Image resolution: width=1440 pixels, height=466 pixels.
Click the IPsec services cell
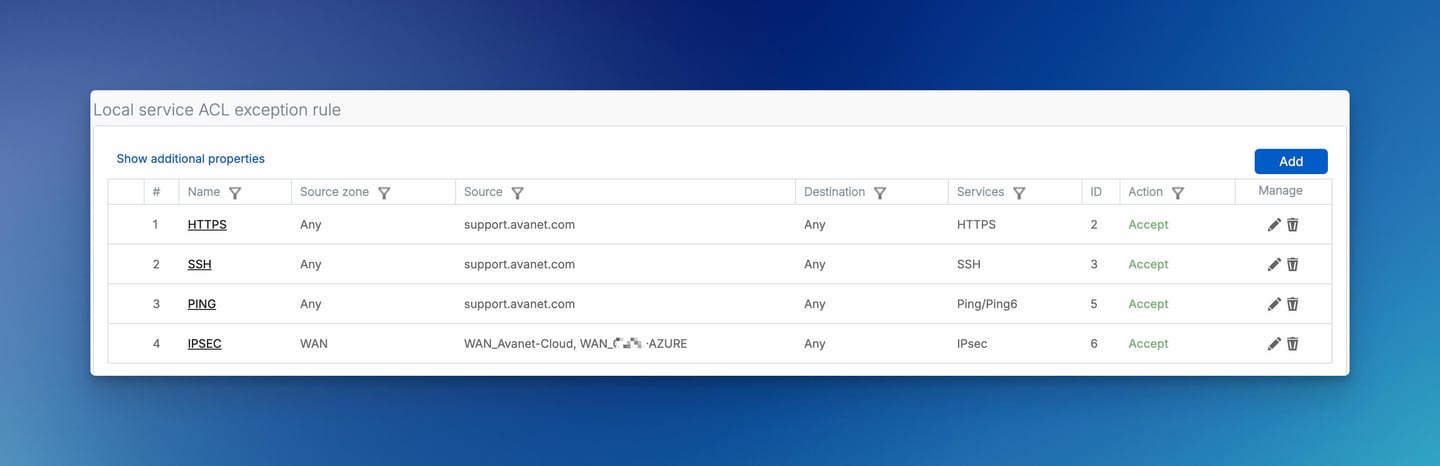[972, 344]
